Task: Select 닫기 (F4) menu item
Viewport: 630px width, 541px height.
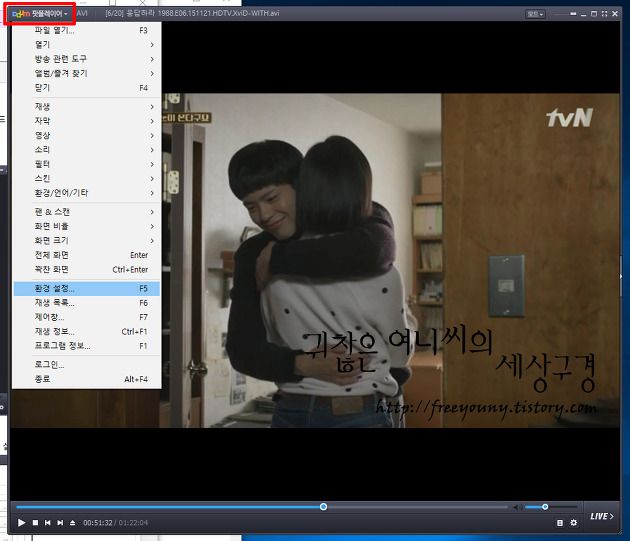Action: 87,88
